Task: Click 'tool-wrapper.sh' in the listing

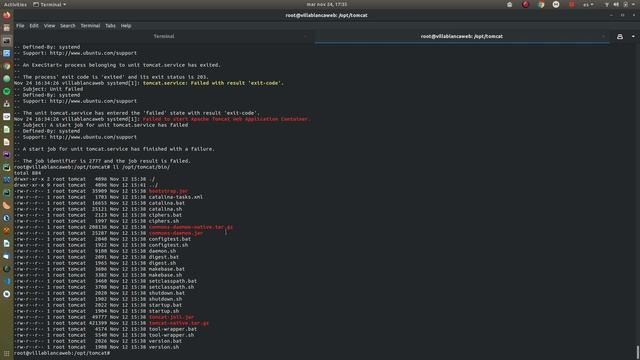Action: (x=171, y=335)
